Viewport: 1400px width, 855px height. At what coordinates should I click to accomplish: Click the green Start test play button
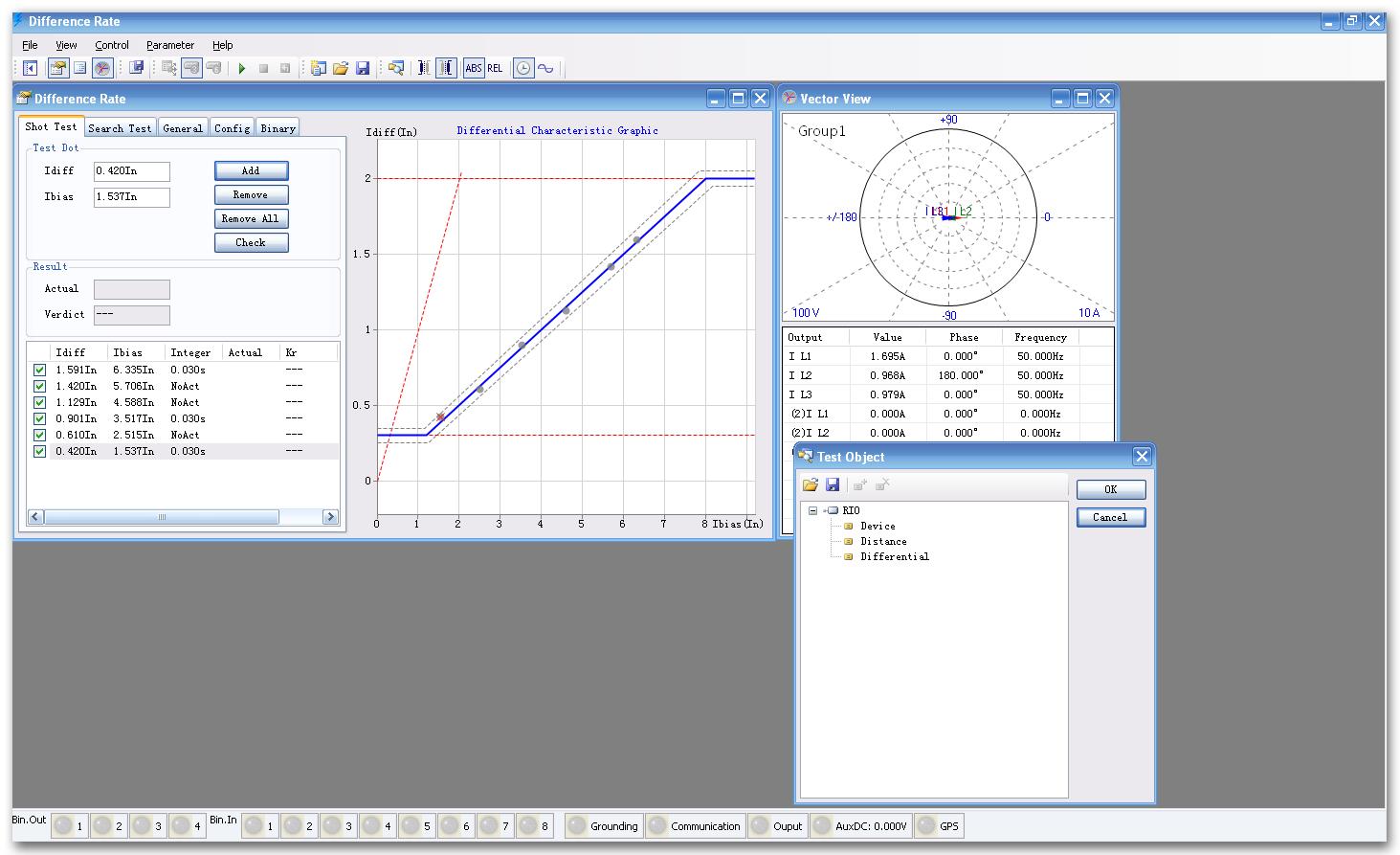[242, 68]
